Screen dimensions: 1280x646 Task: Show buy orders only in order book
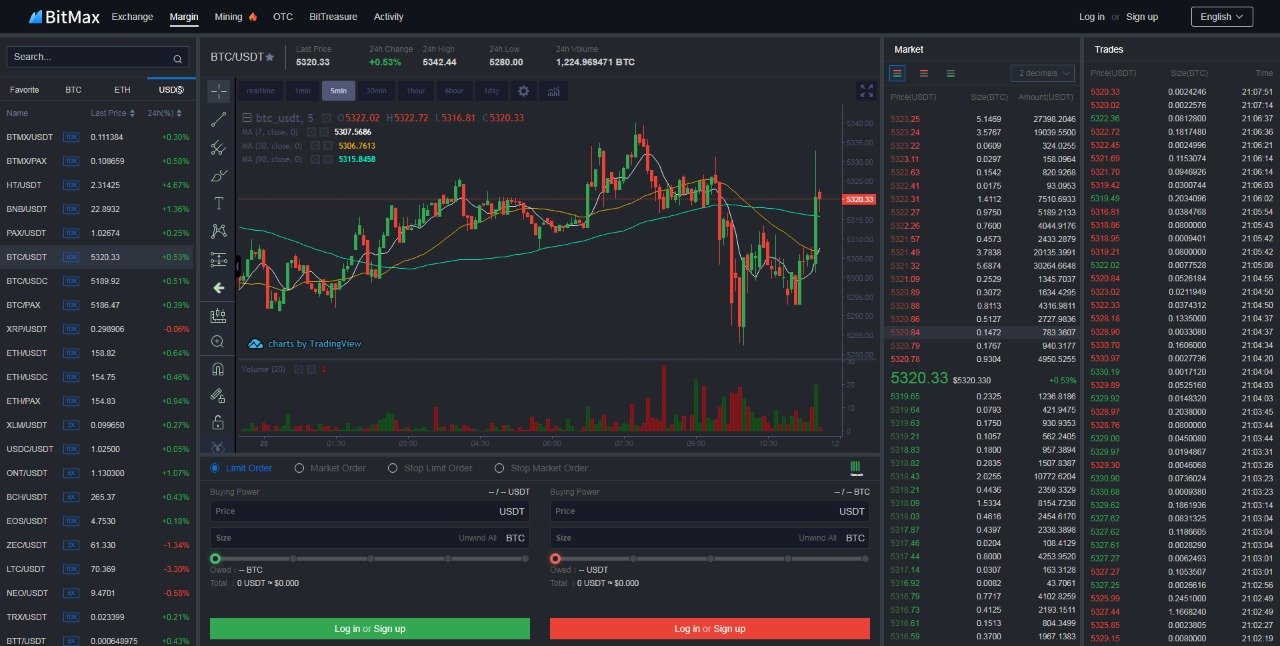[x=950, y=73]
